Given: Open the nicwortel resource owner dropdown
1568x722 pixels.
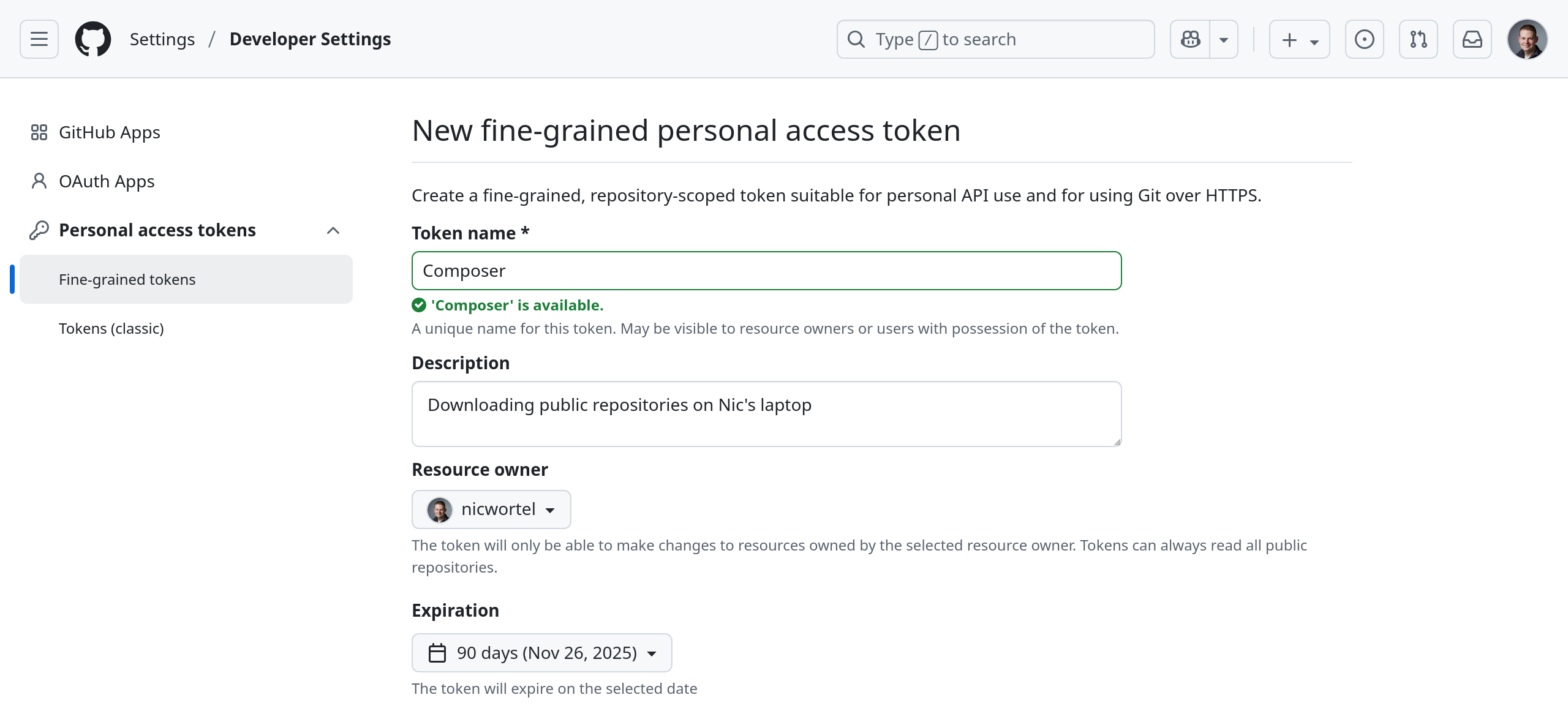Looking at the screenshot, I should (x=491, y=510).
